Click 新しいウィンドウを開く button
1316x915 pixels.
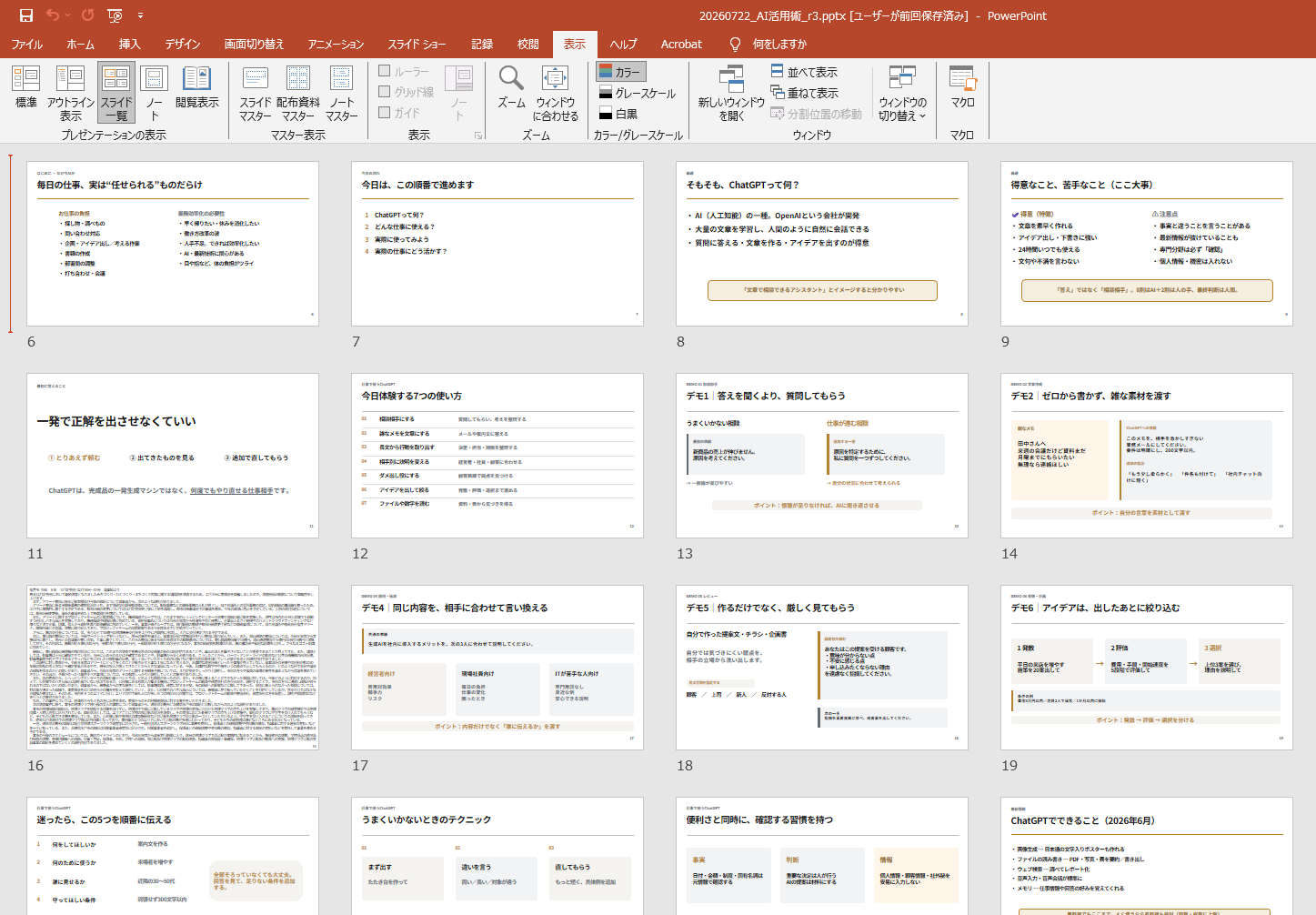coord(731,93)
